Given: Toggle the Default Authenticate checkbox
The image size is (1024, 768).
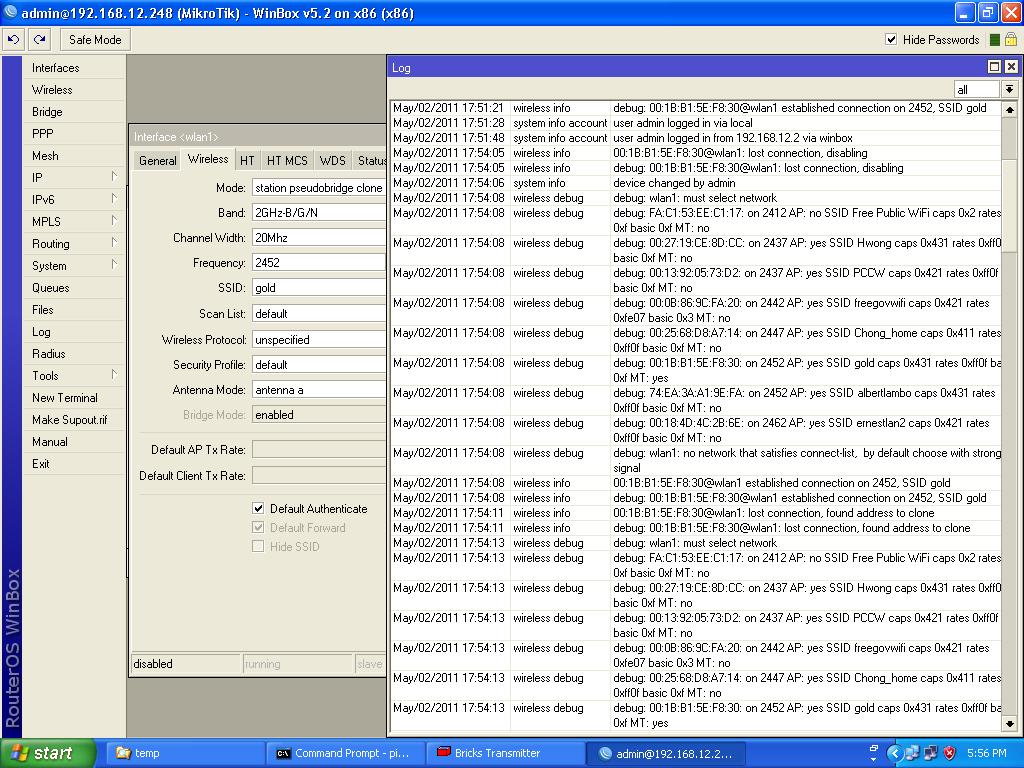Looking at the screenshot, I should point(258,508).
